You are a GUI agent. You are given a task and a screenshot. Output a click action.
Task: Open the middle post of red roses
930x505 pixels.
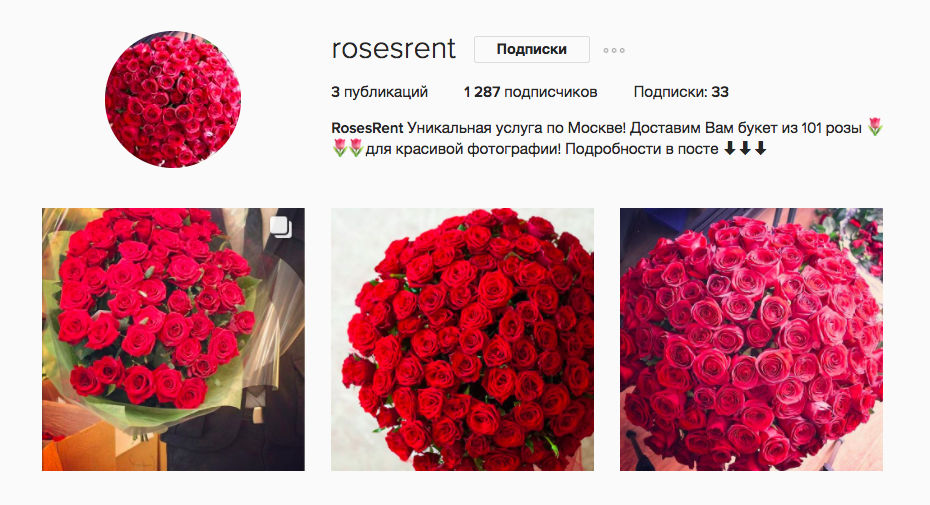coord(462,339)
